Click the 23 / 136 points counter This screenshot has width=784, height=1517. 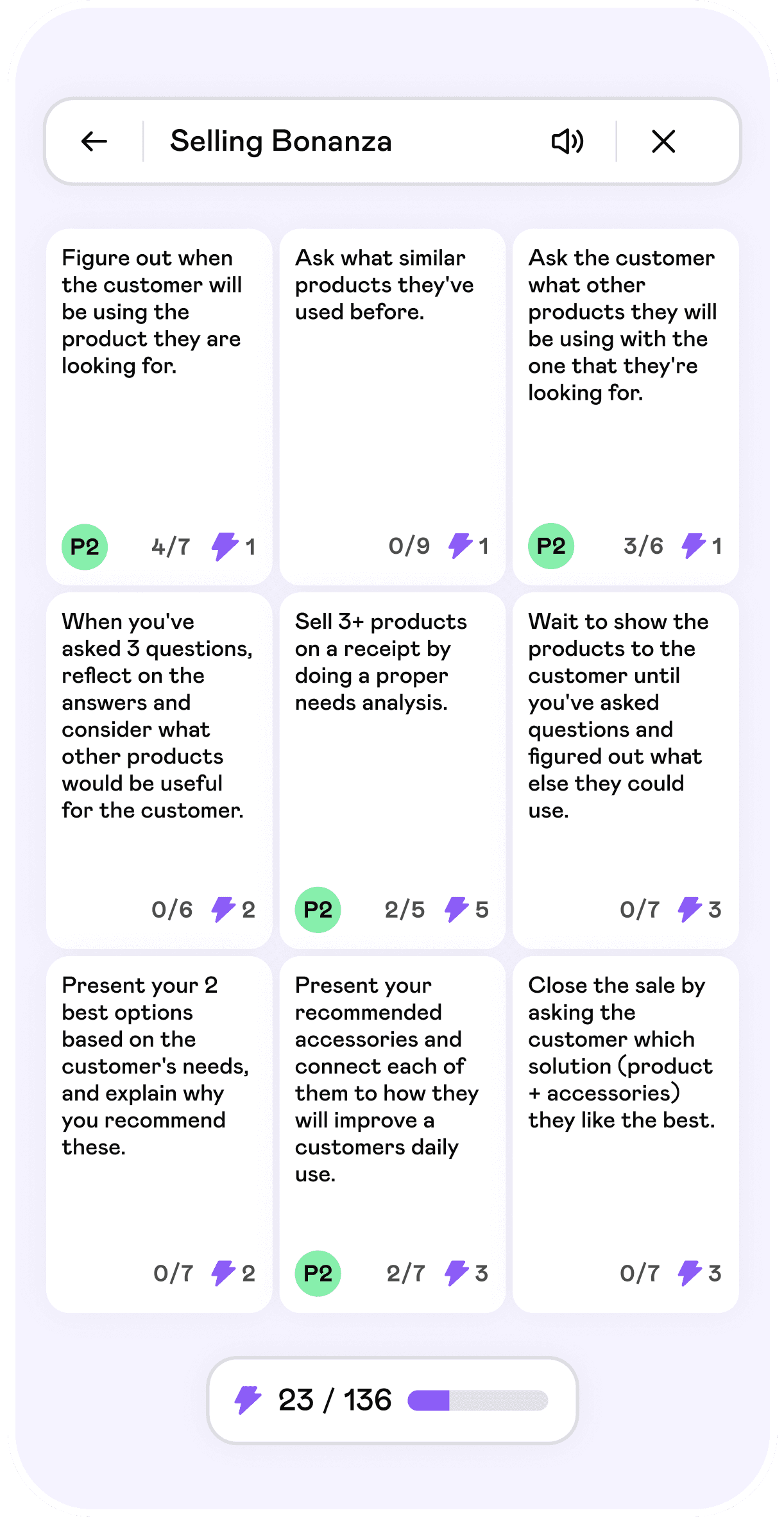coord(335,1400)
